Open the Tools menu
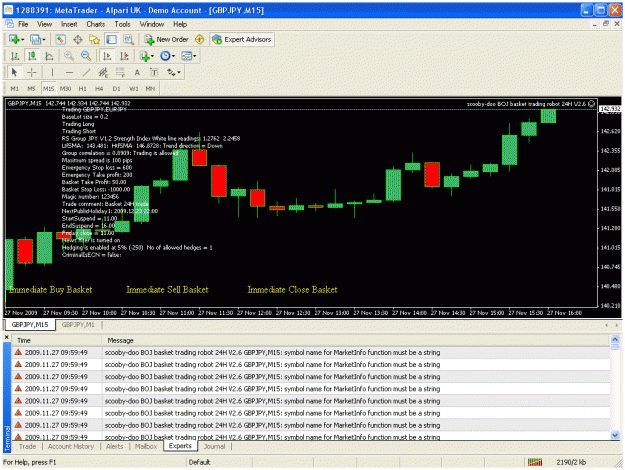 [x=122, y=24]
